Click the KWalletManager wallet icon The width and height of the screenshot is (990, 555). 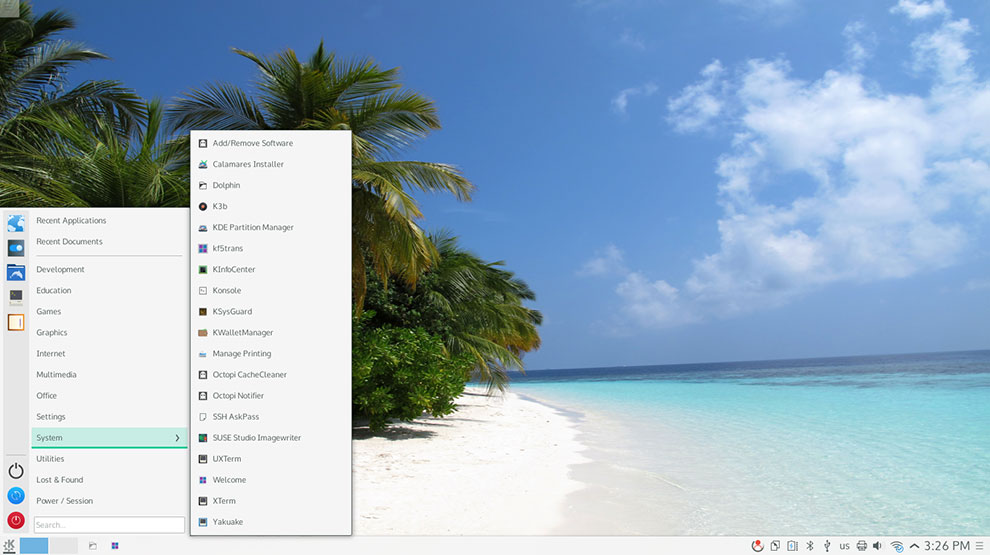pos(203,333)
